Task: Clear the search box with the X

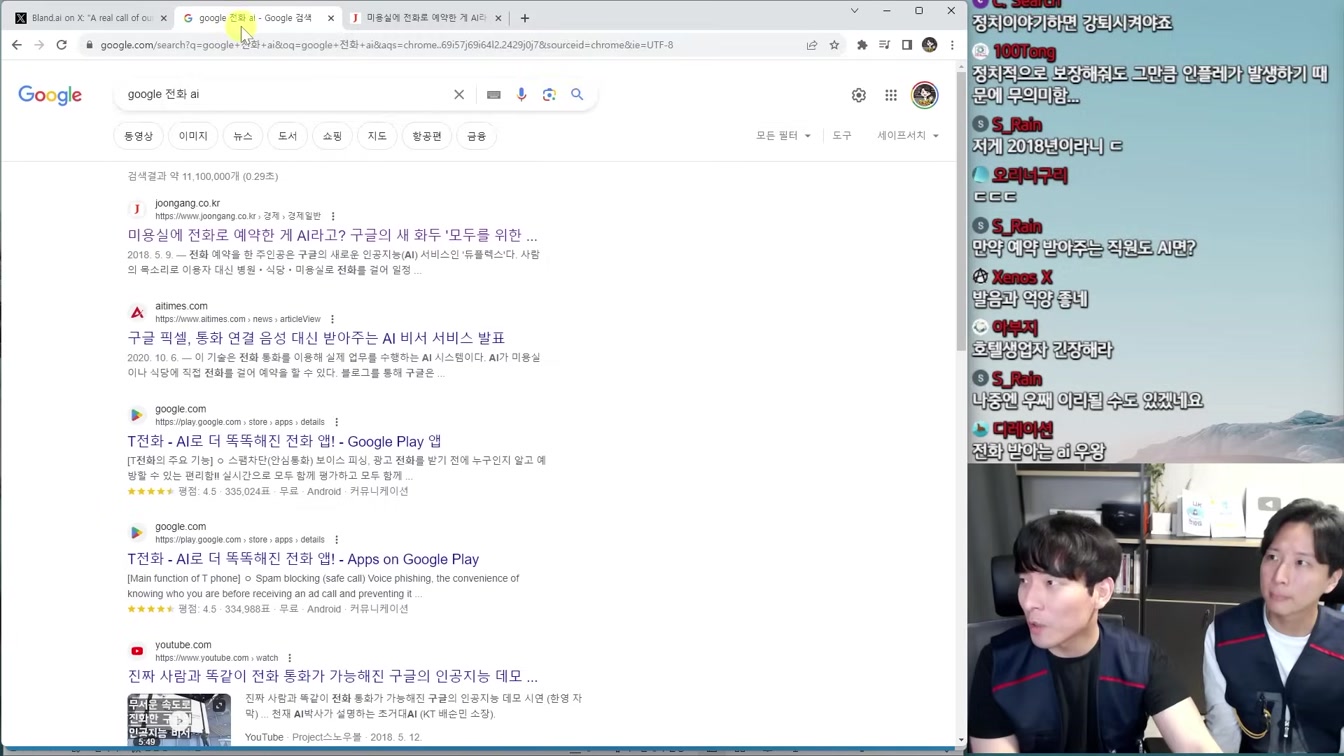Action: coord(459,94)
